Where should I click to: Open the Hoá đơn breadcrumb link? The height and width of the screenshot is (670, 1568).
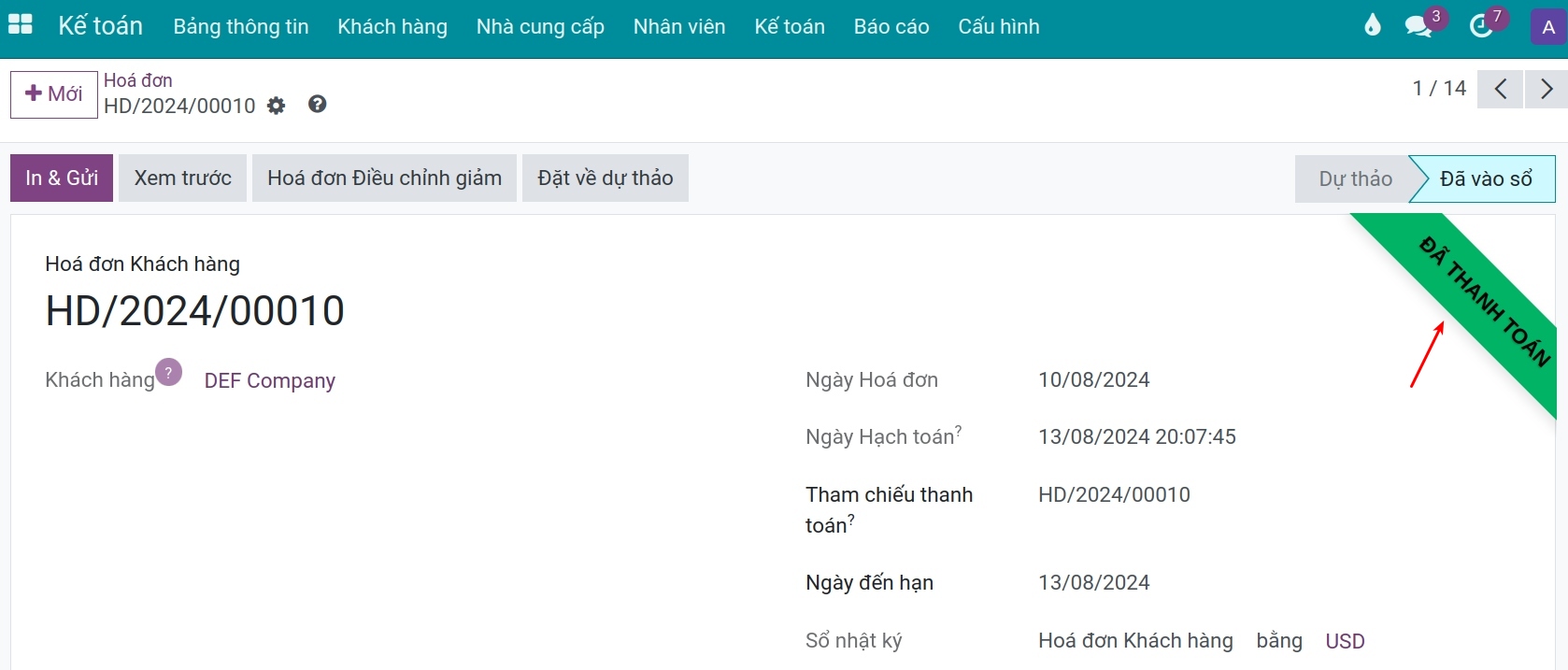[x=138, y=80]
